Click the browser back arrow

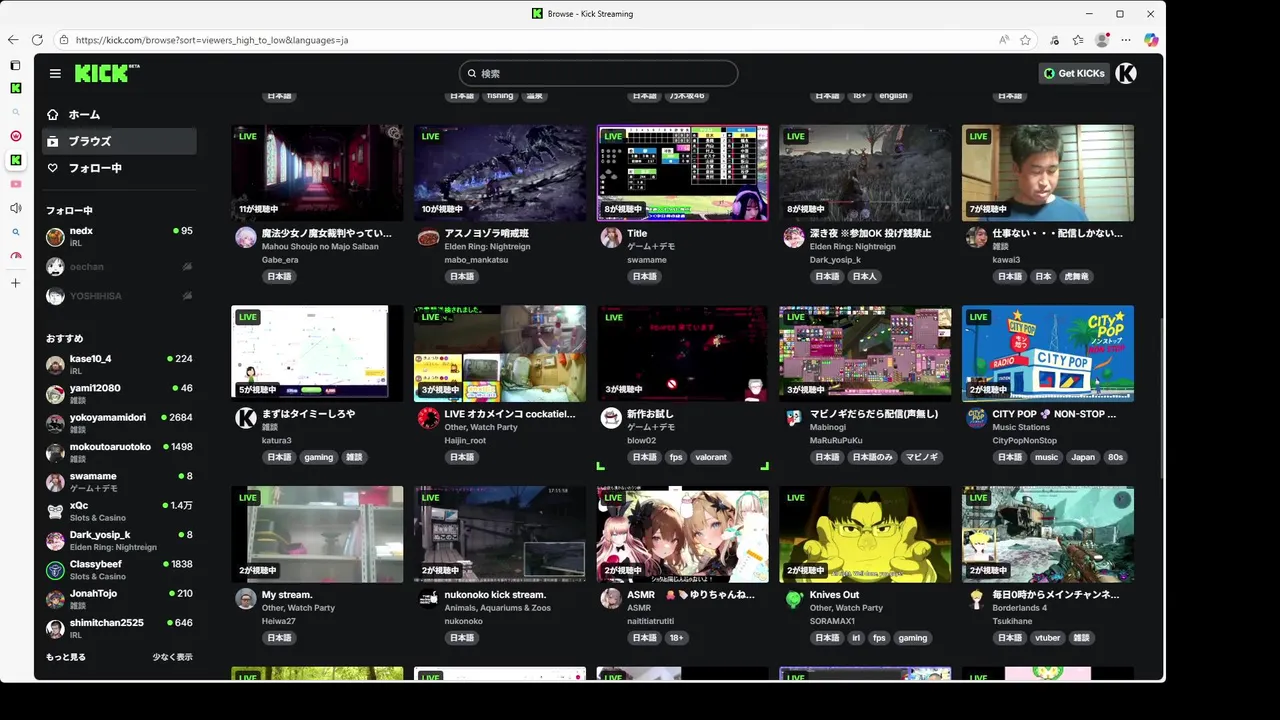coord(13,40)
